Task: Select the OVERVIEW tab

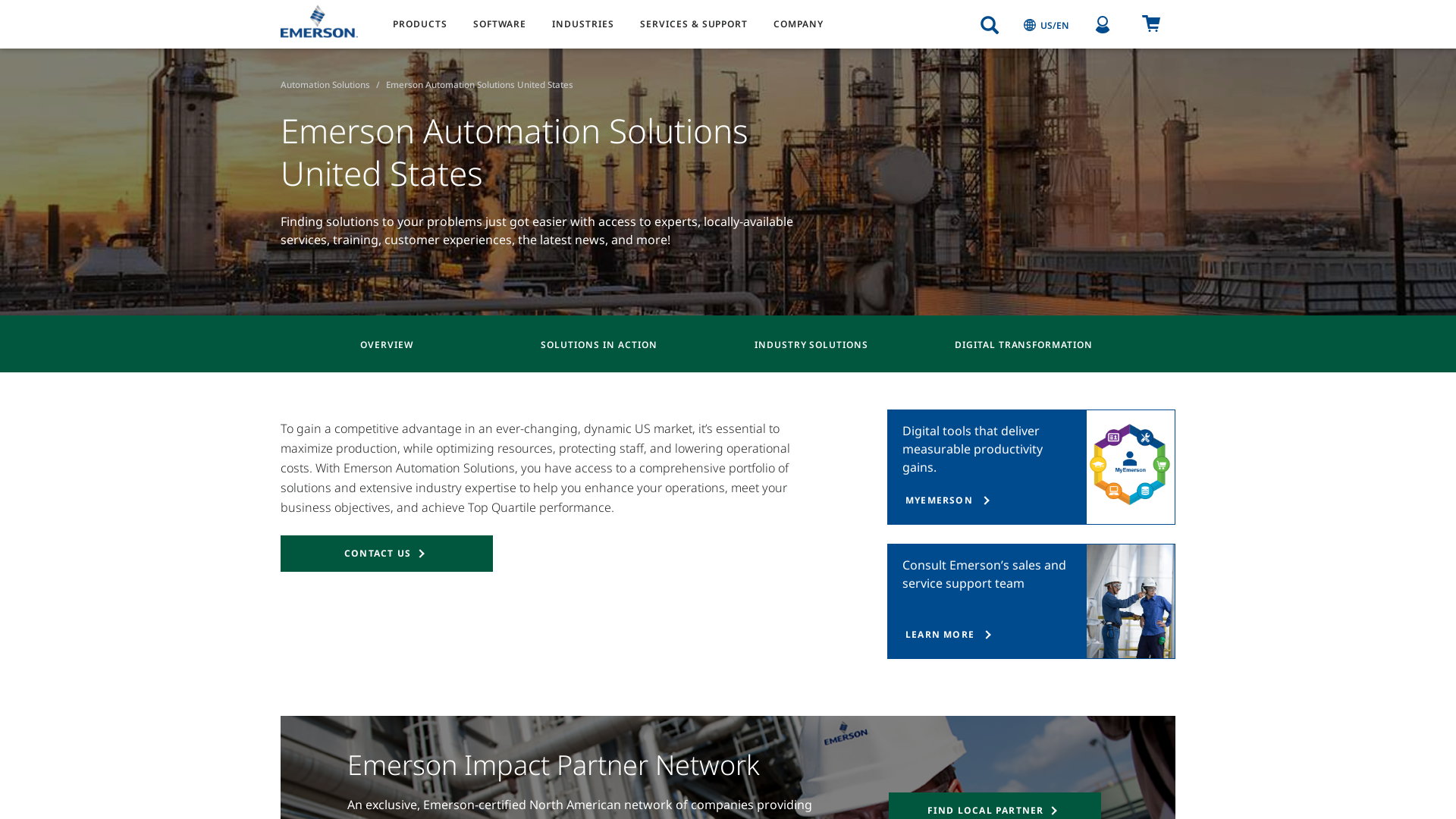Action: pyautogui.click(x=386, y=344)
